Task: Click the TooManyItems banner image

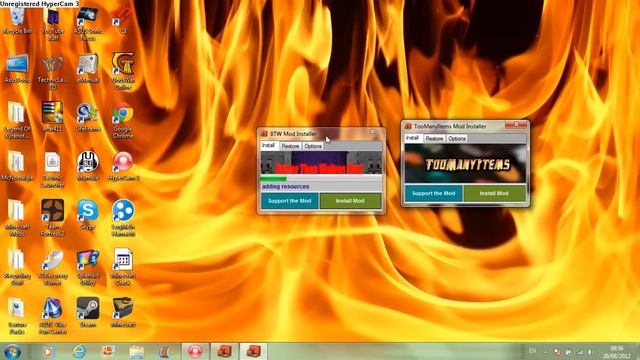Action: 465,163
